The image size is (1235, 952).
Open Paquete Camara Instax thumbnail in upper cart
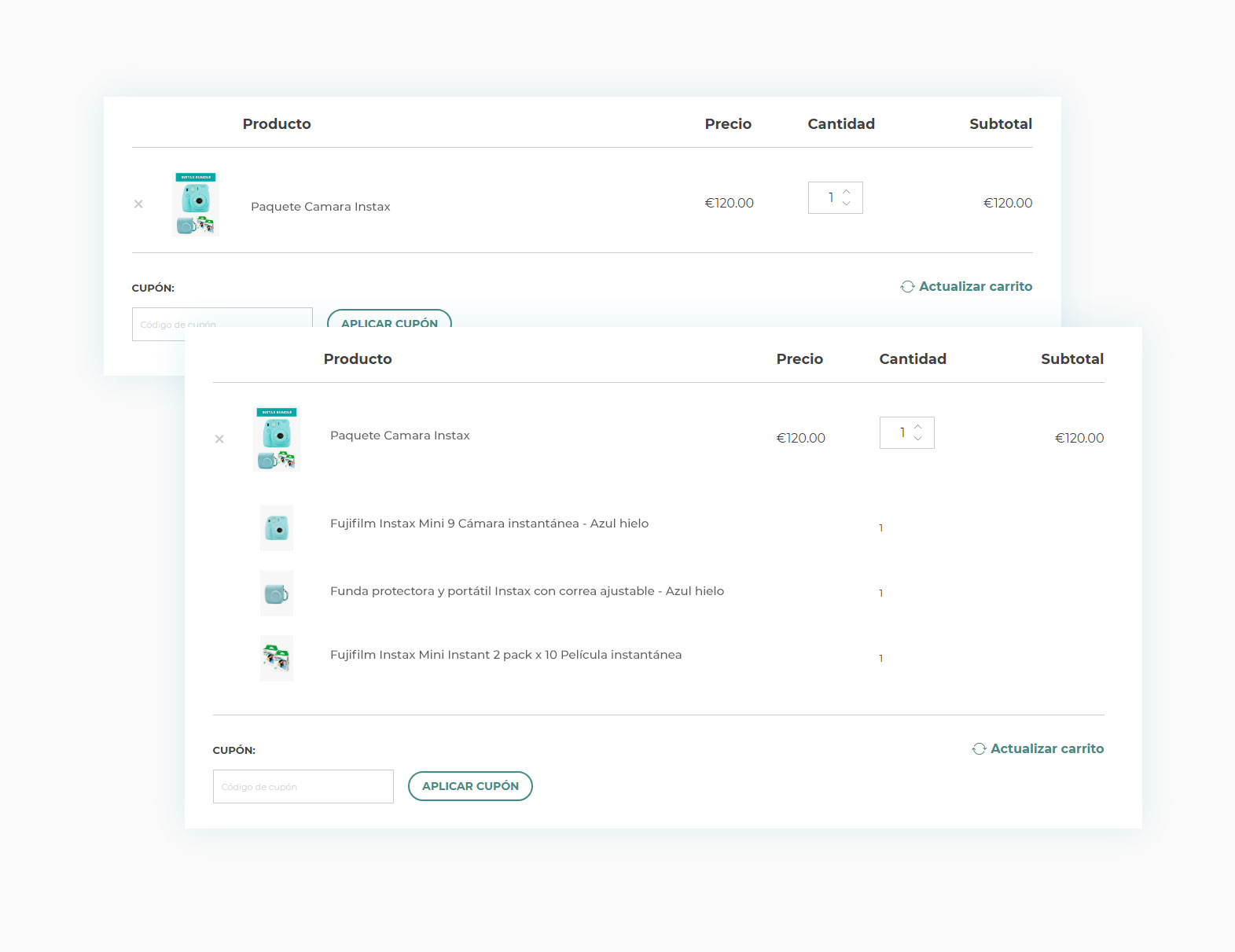(195, 204)
